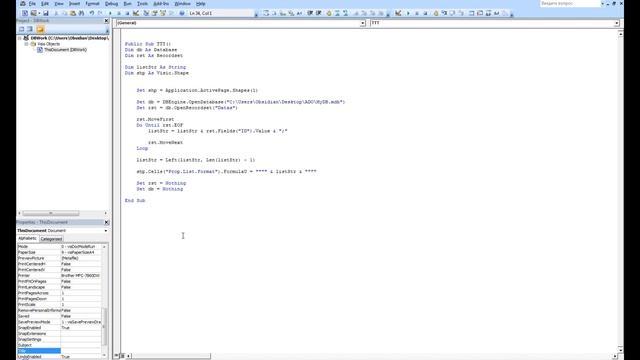Viewport: 640px width, 360px height.
Task: Switch to Procedure View button
Action: pos(117,356)
